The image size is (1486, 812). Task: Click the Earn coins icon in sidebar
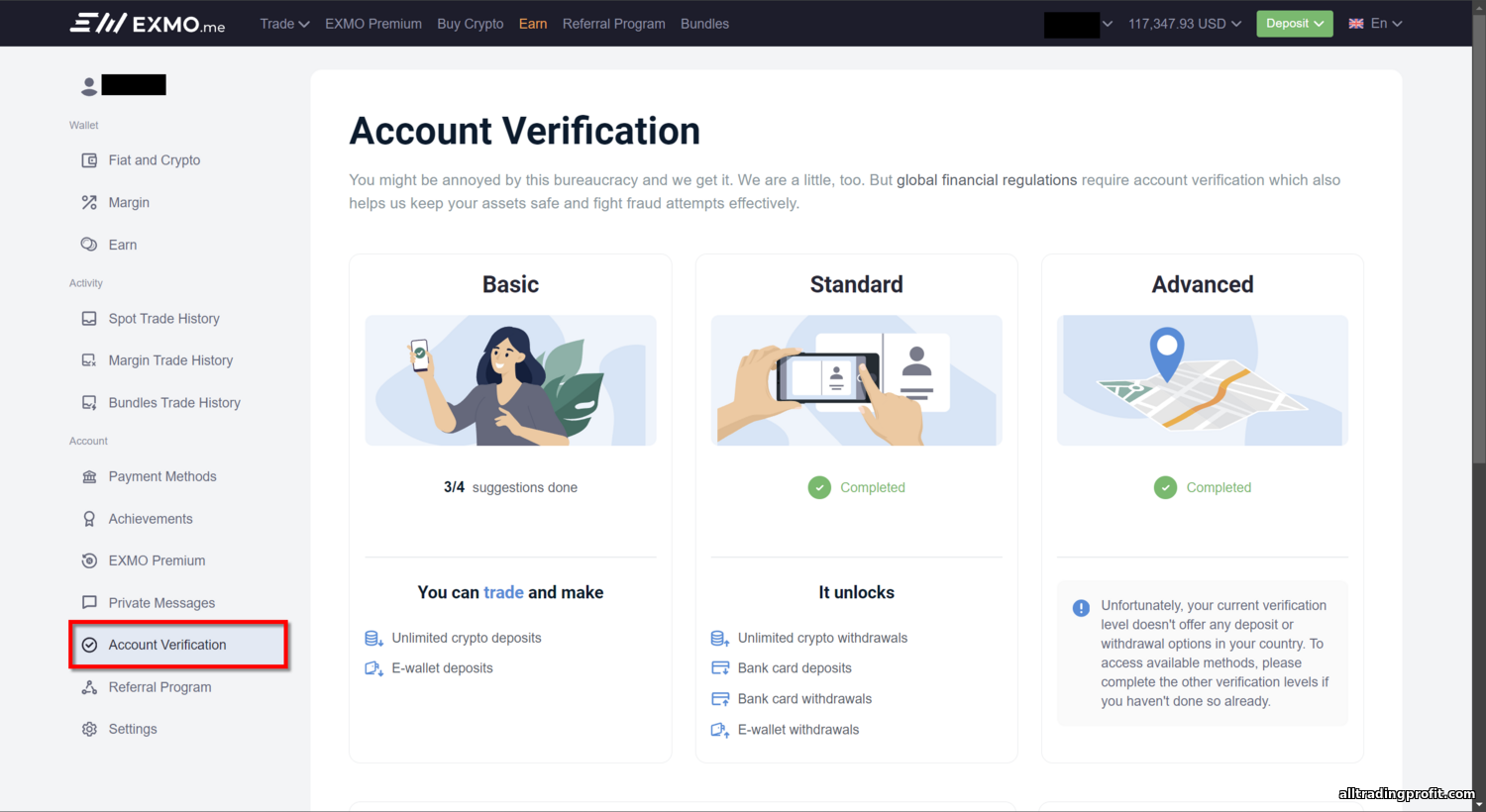[89, 245]
